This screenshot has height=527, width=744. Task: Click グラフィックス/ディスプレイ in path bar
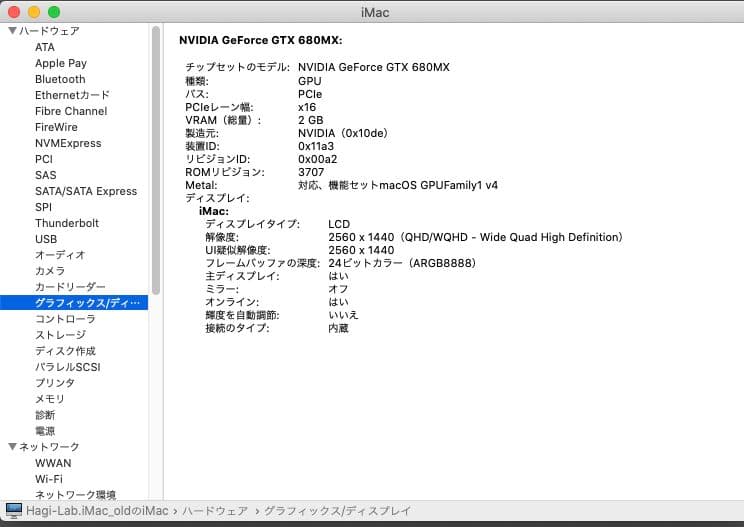click(337, 510)
